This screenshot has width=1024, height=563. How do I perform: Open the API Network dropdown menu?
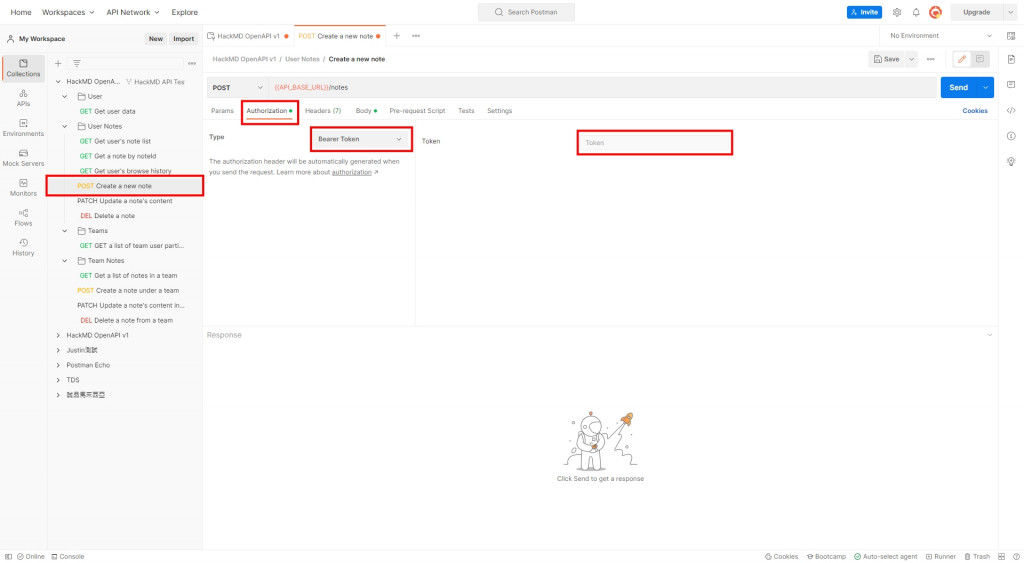pos(133,12)
